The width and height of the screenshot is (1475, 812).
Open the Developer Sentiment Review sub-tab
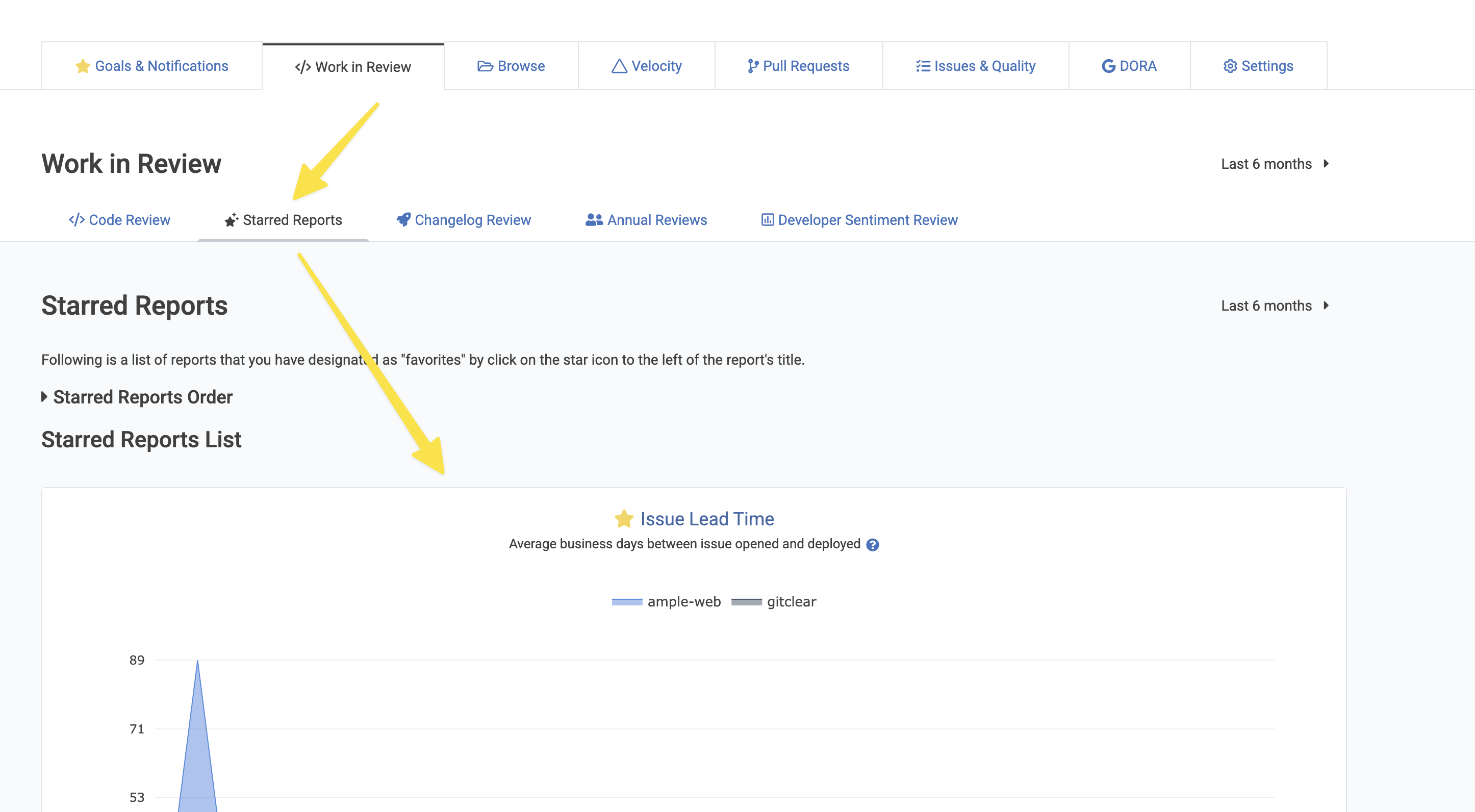point(859,220)
